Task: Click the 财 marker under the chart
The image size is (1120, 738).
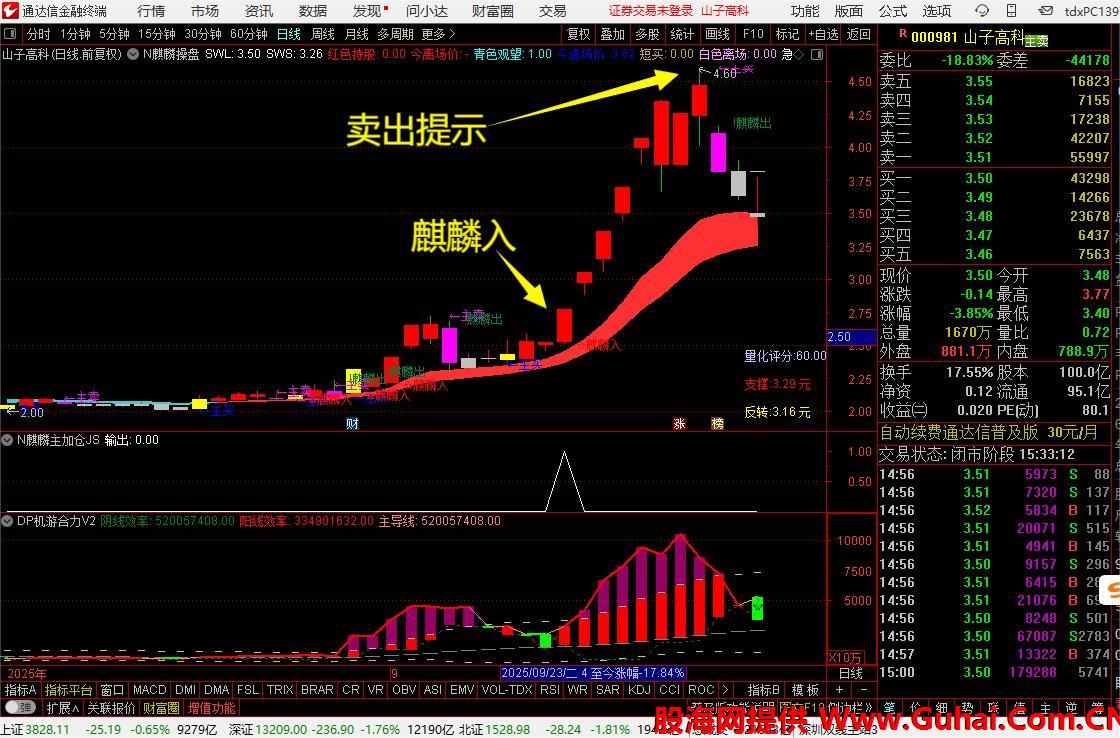Action: coord(352,424)
